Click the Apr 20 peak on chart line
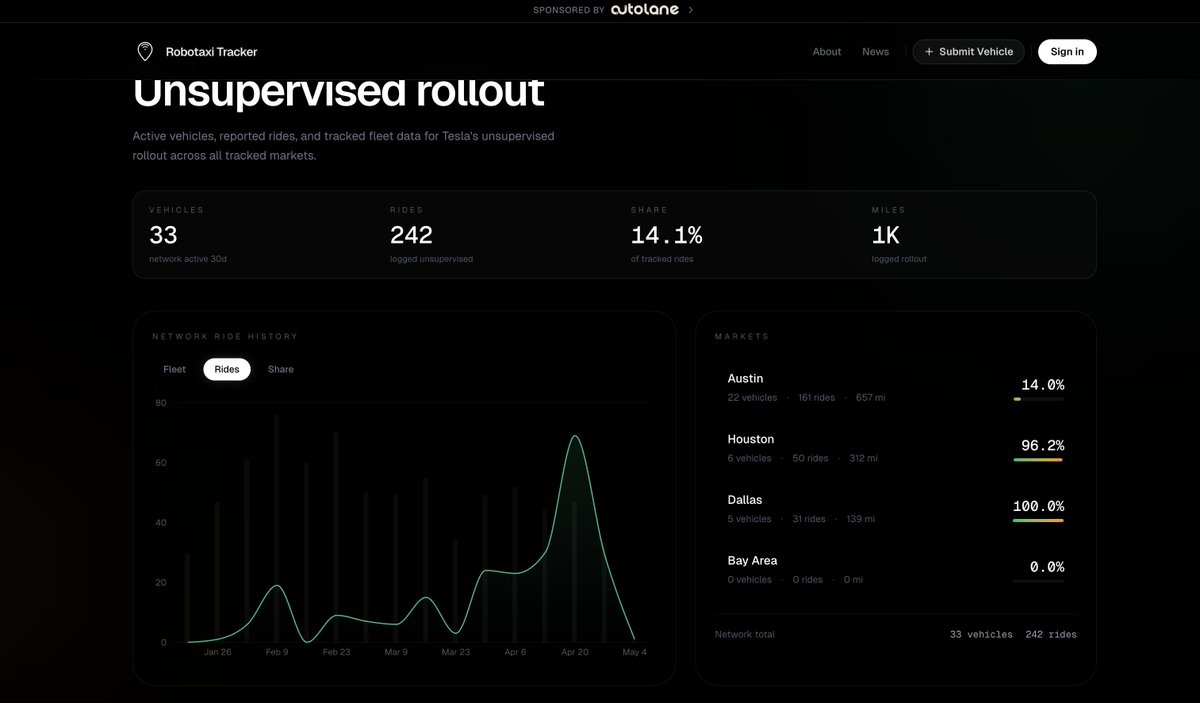 pyautogui.click(x=574, y=436)
